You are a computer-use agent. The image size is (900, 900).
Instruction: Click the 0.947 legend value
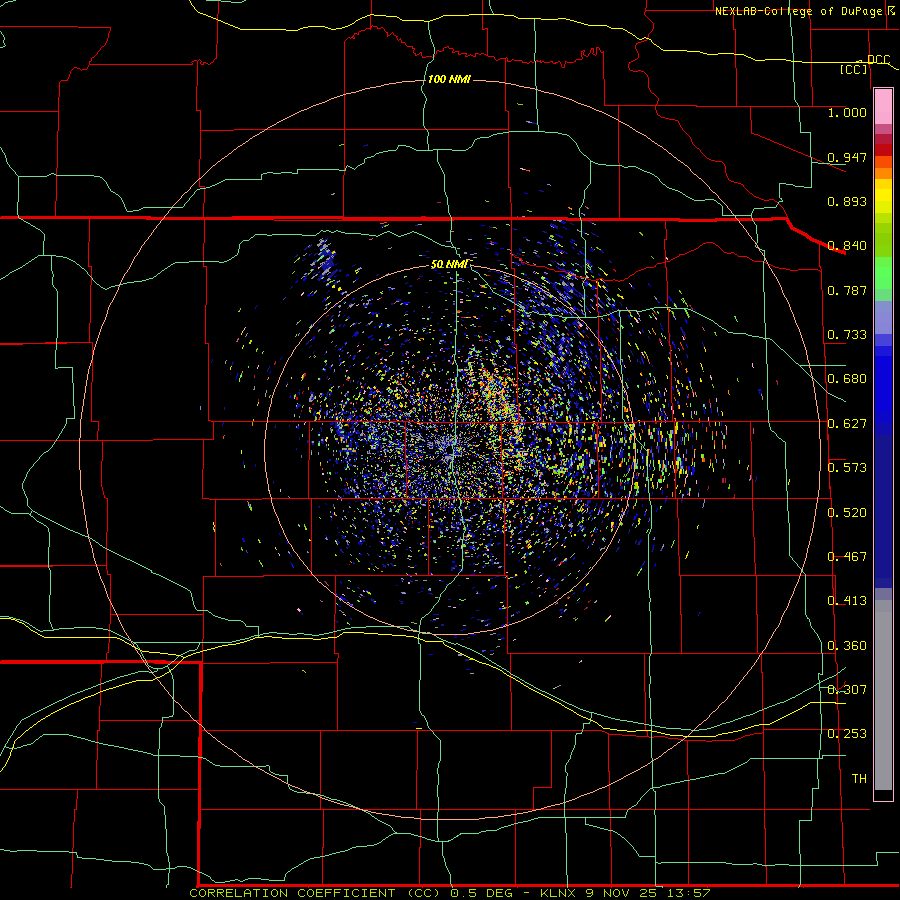pos(847,157)
